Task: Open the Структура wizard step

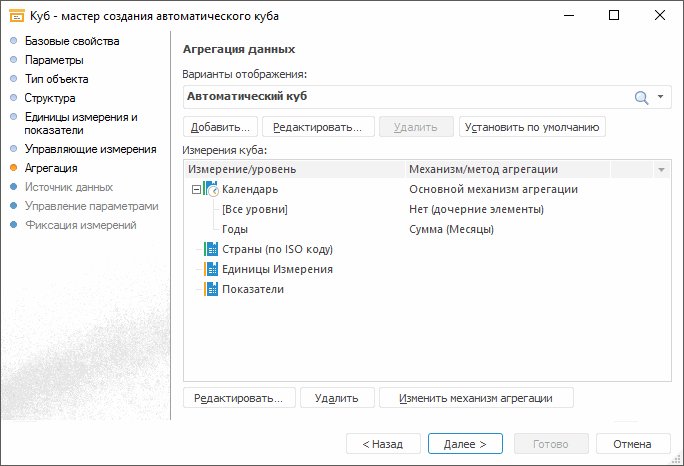Action: tap(50, 98)
